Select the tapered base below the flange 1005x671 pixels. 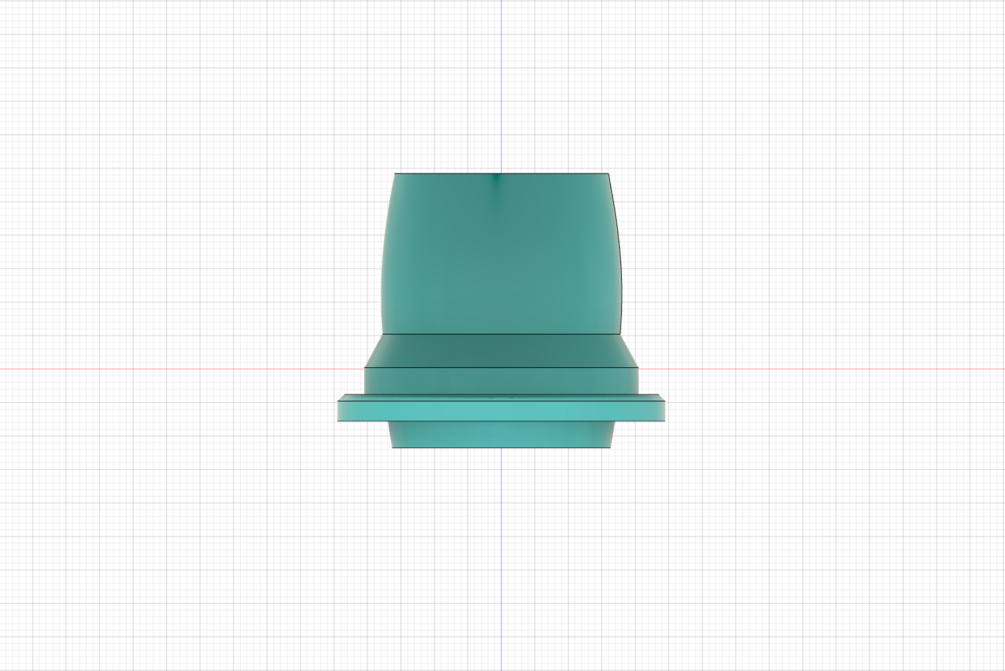click(501, 434)
